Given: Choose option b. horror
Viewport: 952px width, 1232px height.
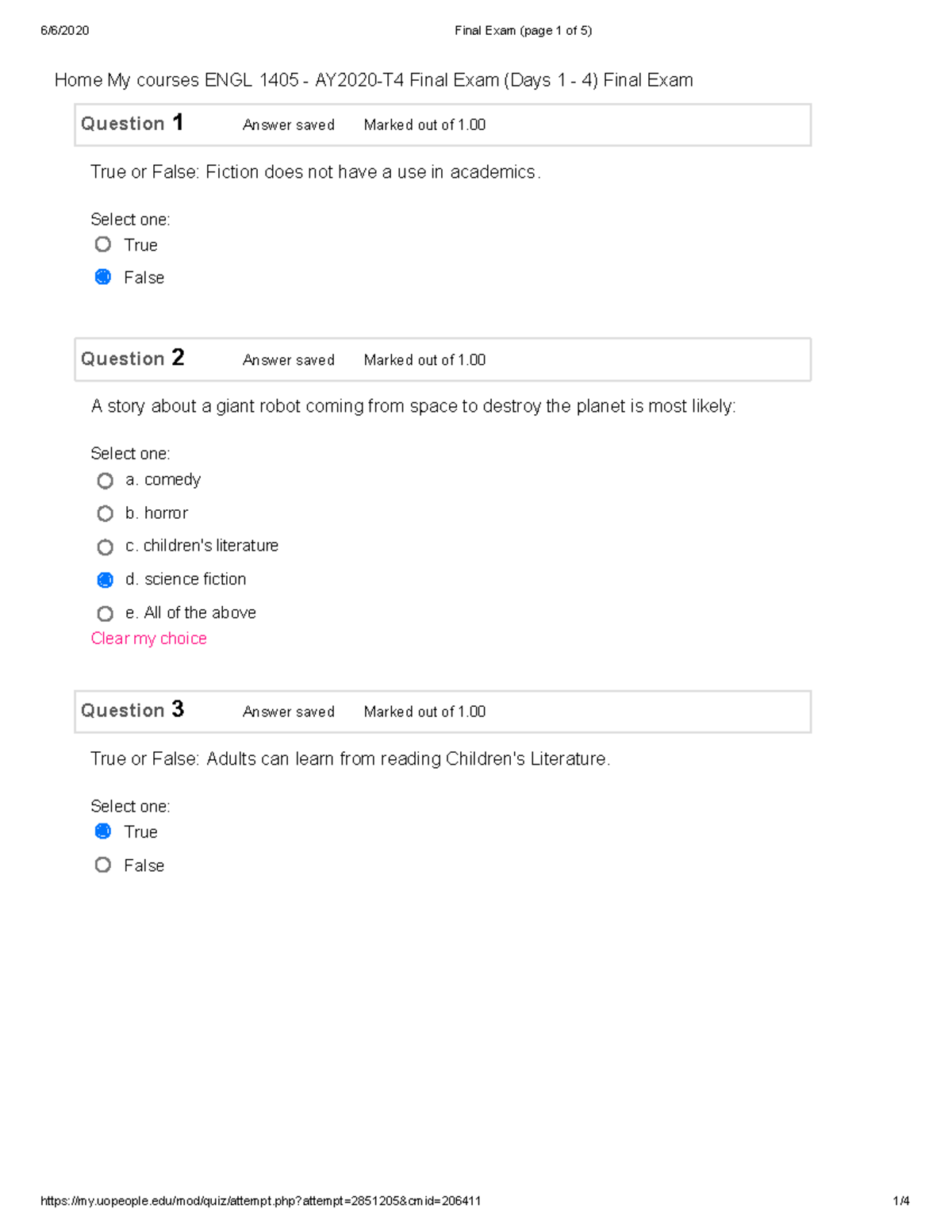Looking at the screenshot, I should [105, 514].
